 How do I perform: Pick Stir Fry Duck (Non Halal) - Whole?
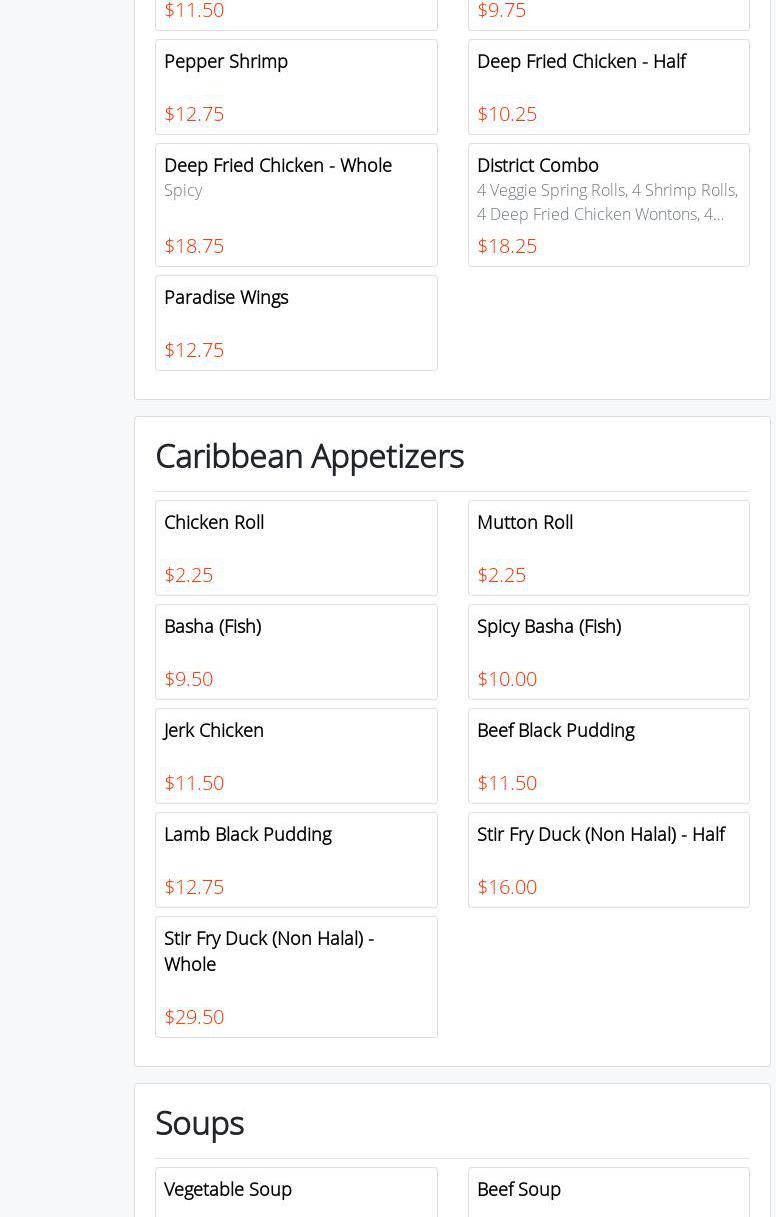[x=296, y=976]
